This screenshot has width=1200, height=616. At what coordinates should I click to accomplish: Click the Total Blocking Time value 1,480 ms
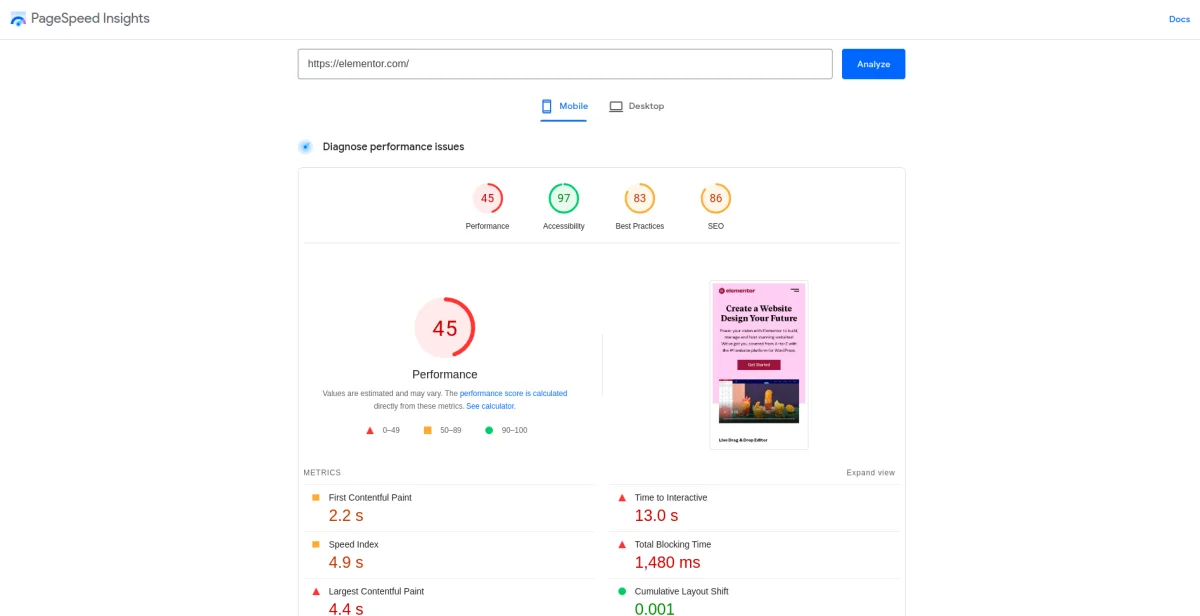pos(668,563)
